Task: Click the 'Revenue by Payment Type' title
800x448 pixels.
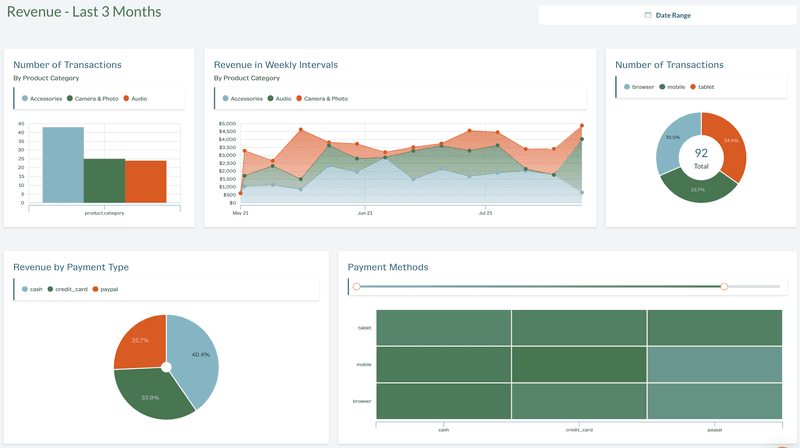Action: (71, 267)
